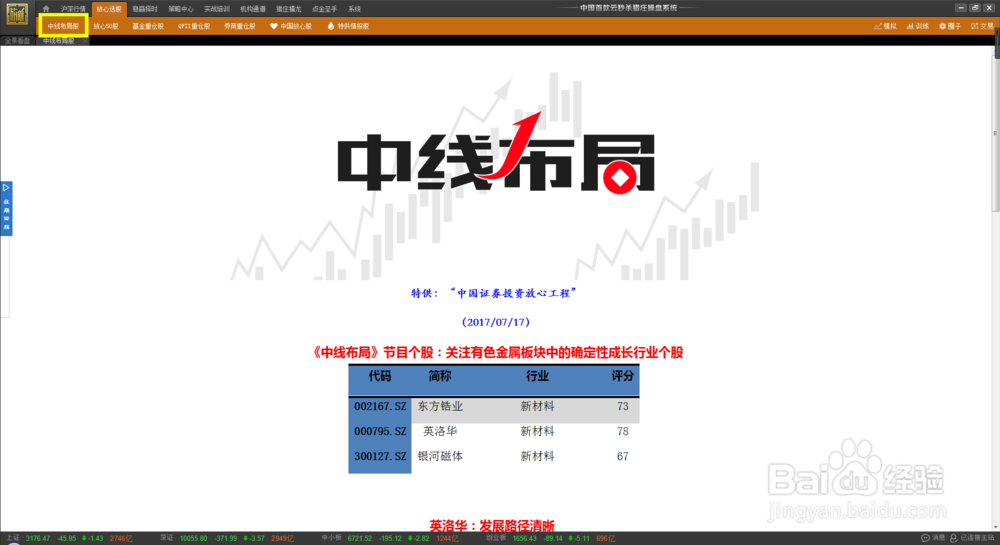
Task: Click stock code 002167.SZ in table
Action: pyautogui.click(x=380, y=407)
